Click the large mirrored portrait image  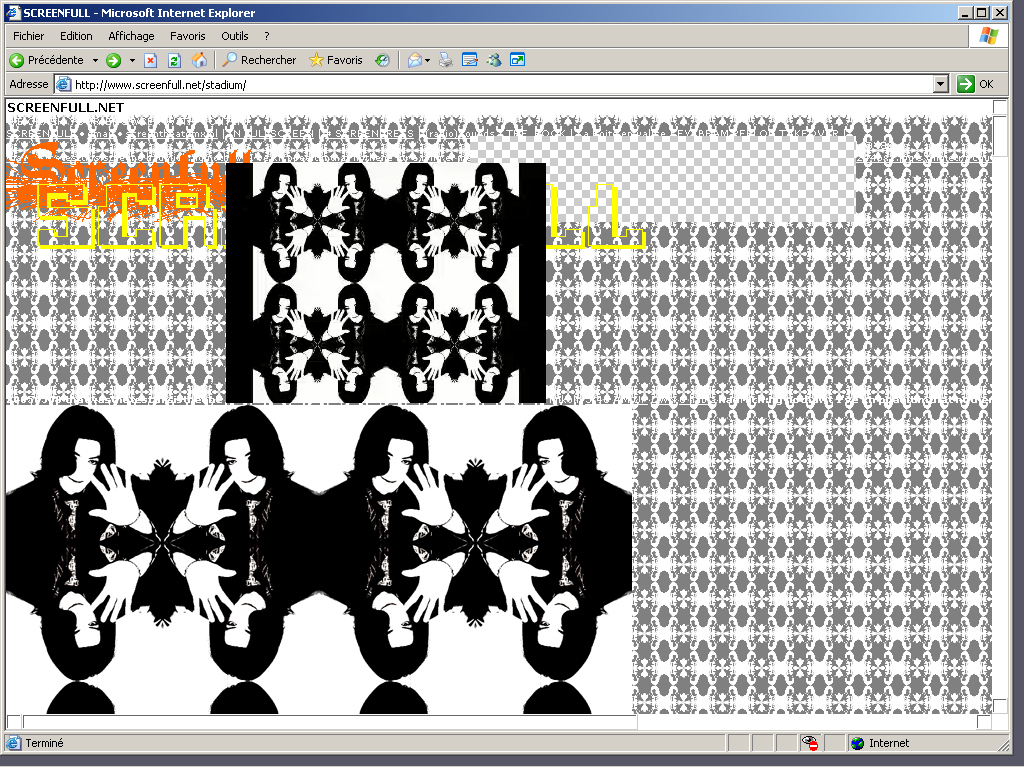[319, 558]
